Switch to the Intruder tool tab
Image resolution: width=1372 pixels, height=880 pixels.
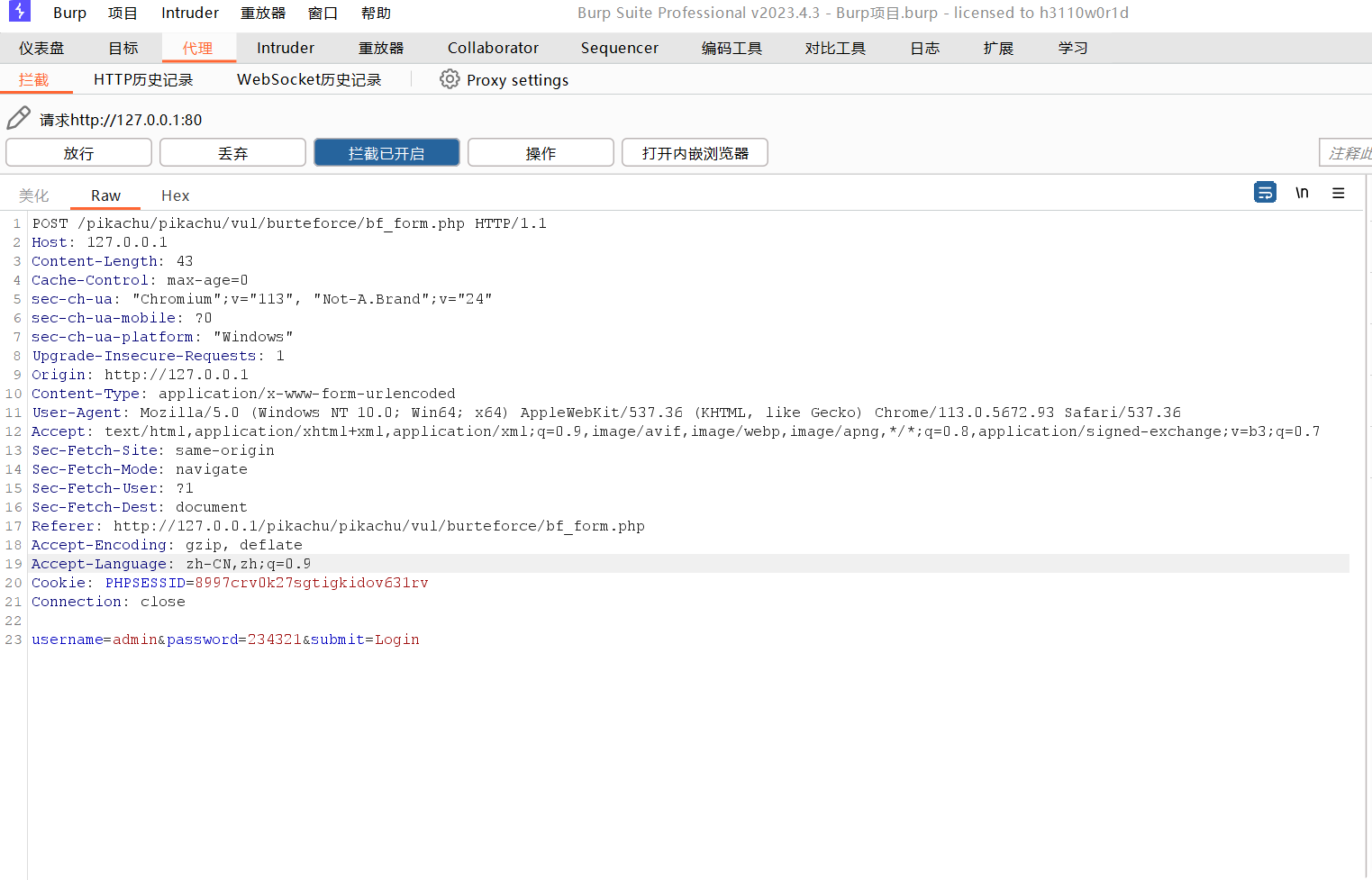pyautogui.click(x=286, y=48)
